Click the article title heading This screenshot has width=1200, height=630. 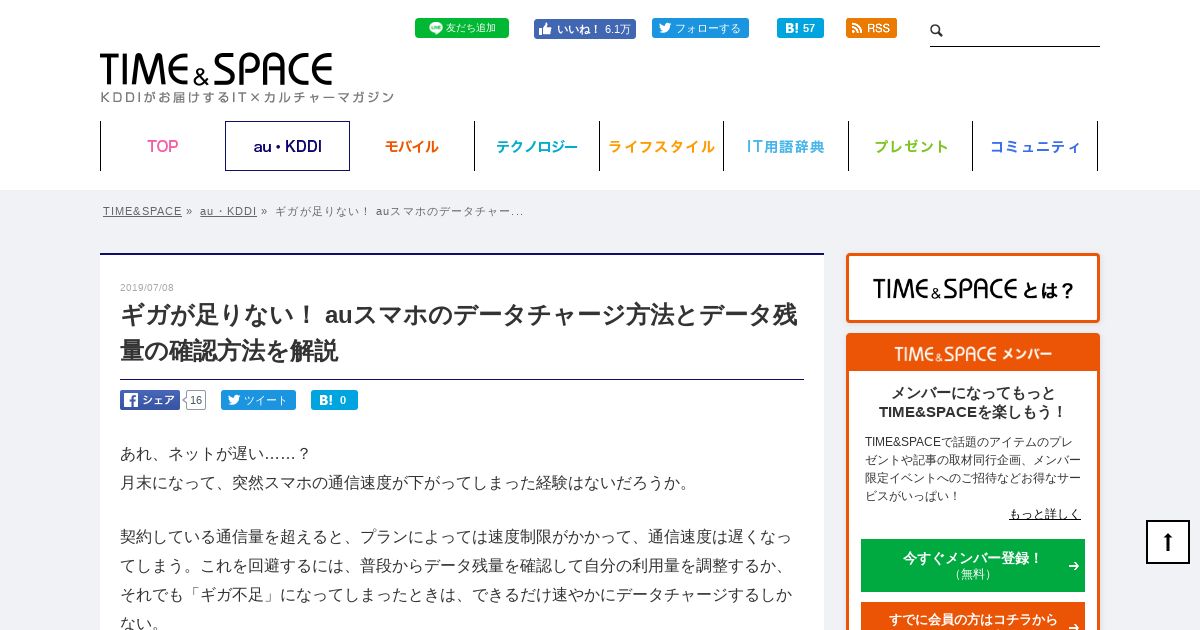pyautogui.click(x=460, y=333)
